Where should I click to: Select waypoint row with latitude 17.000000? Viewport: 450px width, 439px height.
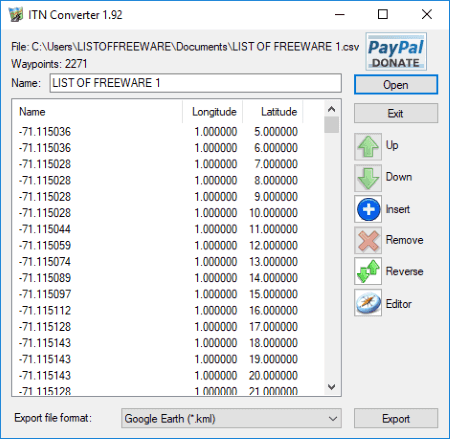(158, 327)
